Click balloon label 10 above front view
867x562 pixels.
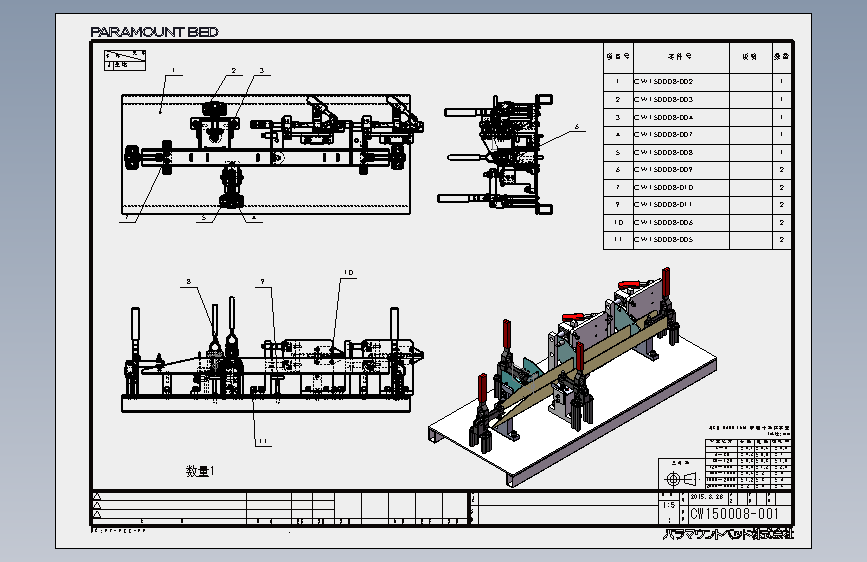(x=348, y=273)
